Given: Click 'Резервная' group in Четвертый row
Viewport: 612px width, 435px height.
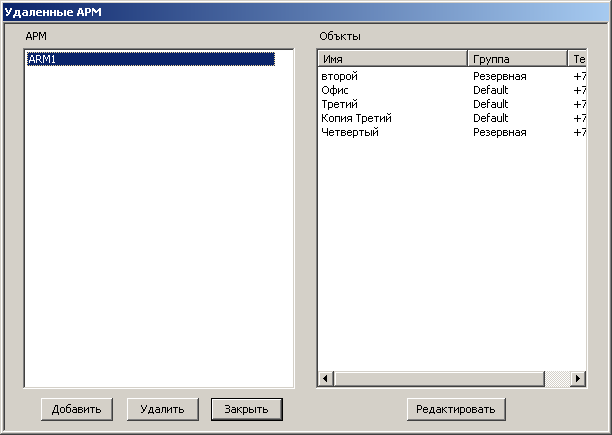Looking at the screenshot, I should [x=500, y=132].
